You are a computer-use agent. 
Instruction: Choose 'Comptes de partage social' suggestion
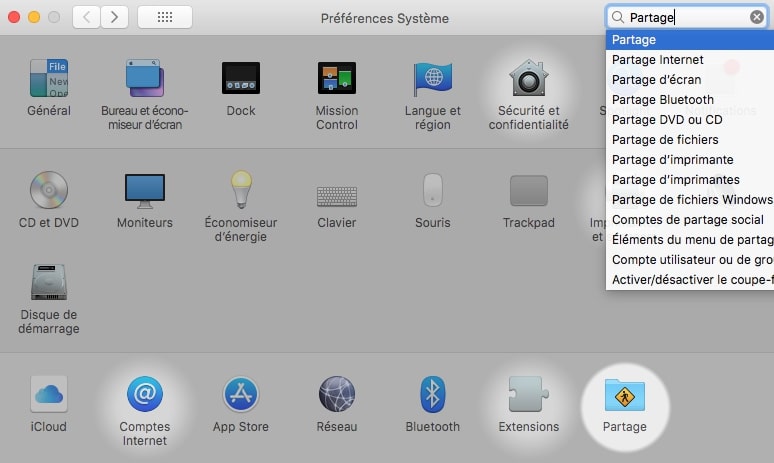[x=690, y=220]
